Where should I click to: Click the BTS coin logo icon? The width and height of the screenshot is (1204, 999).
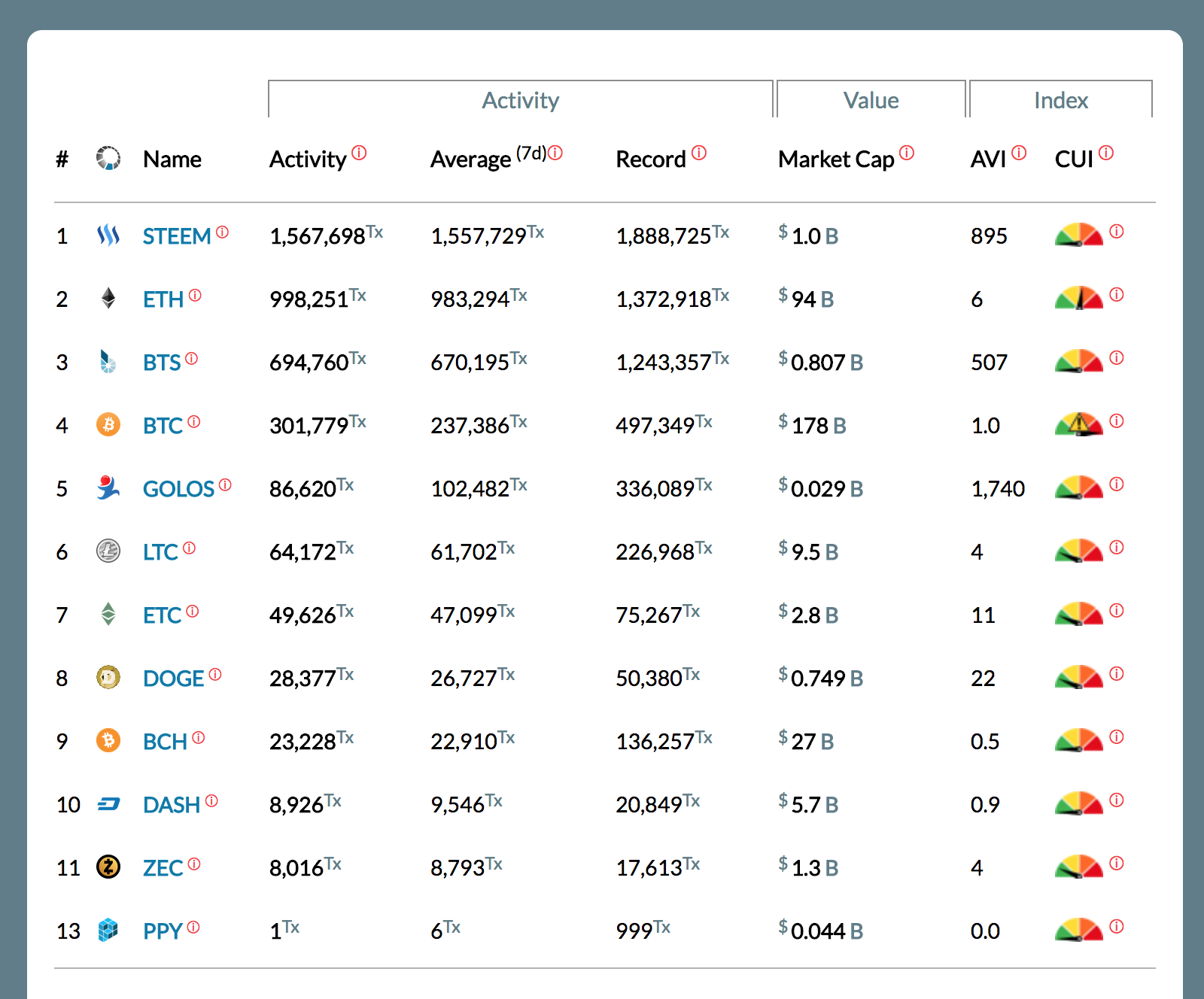[x=108, y=362]
